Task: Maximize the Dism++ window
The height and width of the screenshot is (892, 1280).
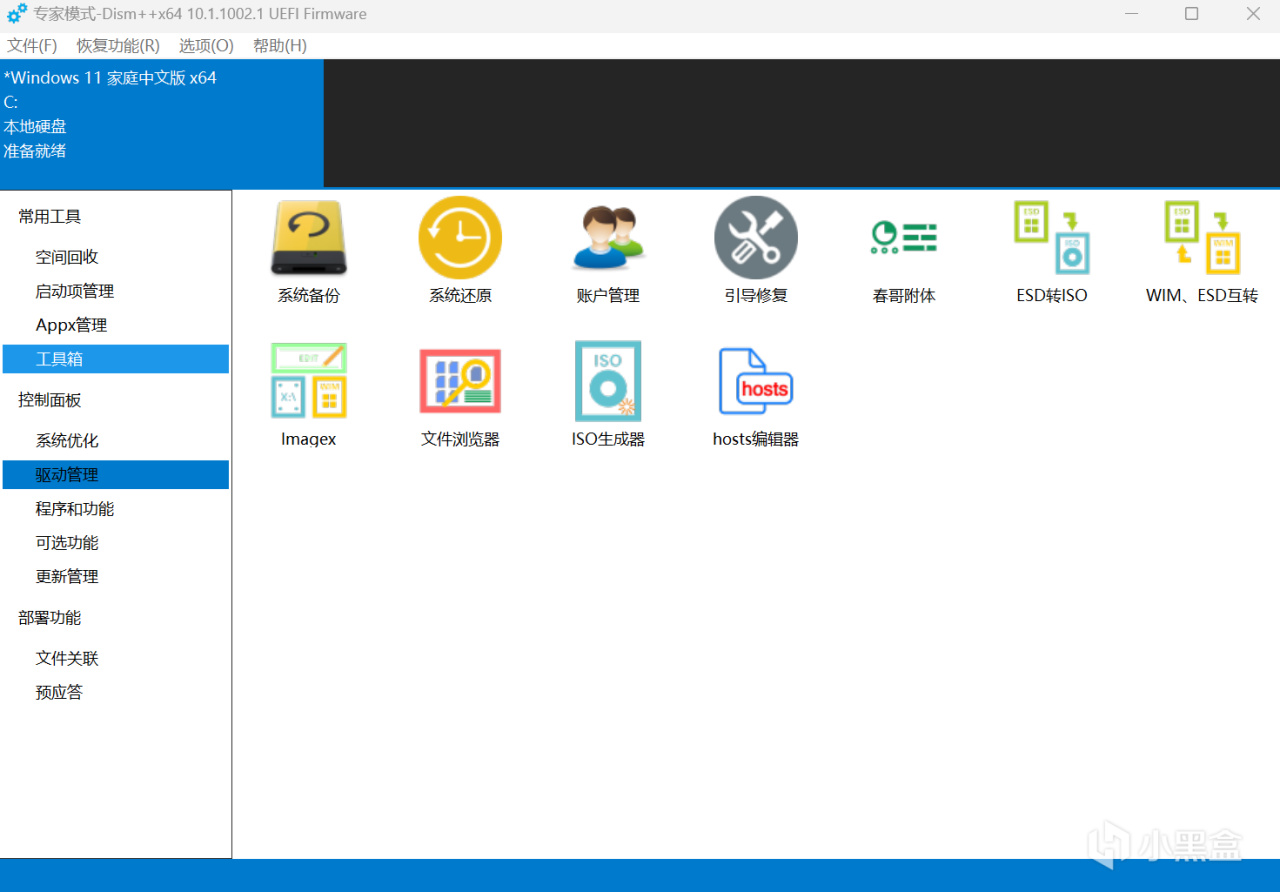Action: click(1191, 14)
